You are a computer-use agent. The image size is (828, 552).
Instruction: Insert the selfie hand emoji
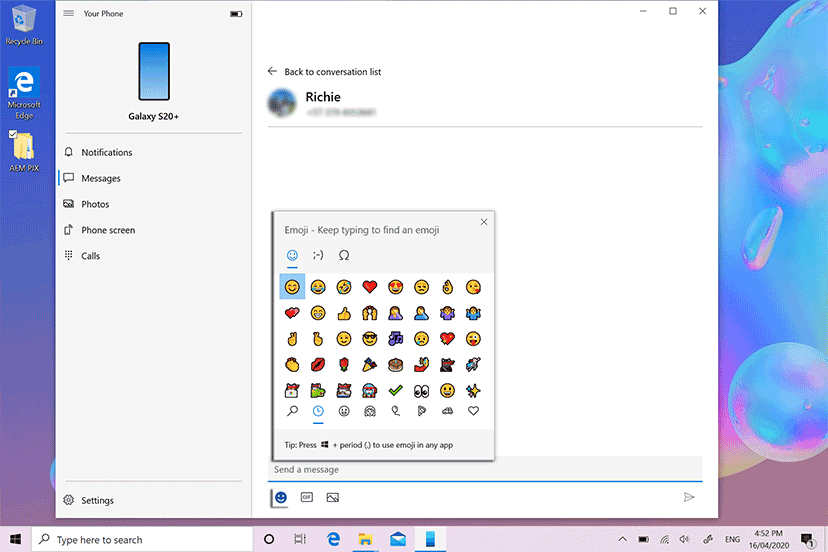pyautogui.click(x=421, y=364)
